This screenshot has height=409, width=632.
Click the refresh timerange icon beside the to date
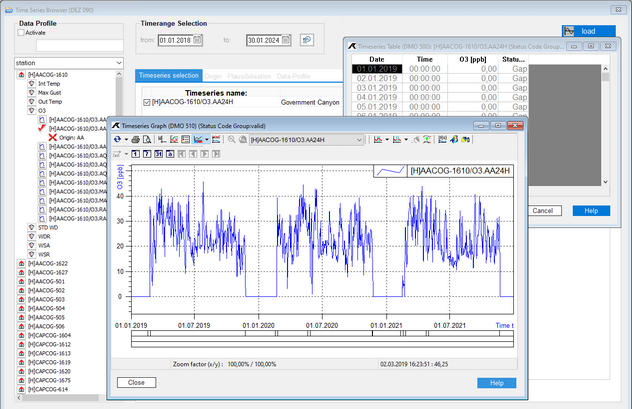pyautogui.click(x=307, y=40)
